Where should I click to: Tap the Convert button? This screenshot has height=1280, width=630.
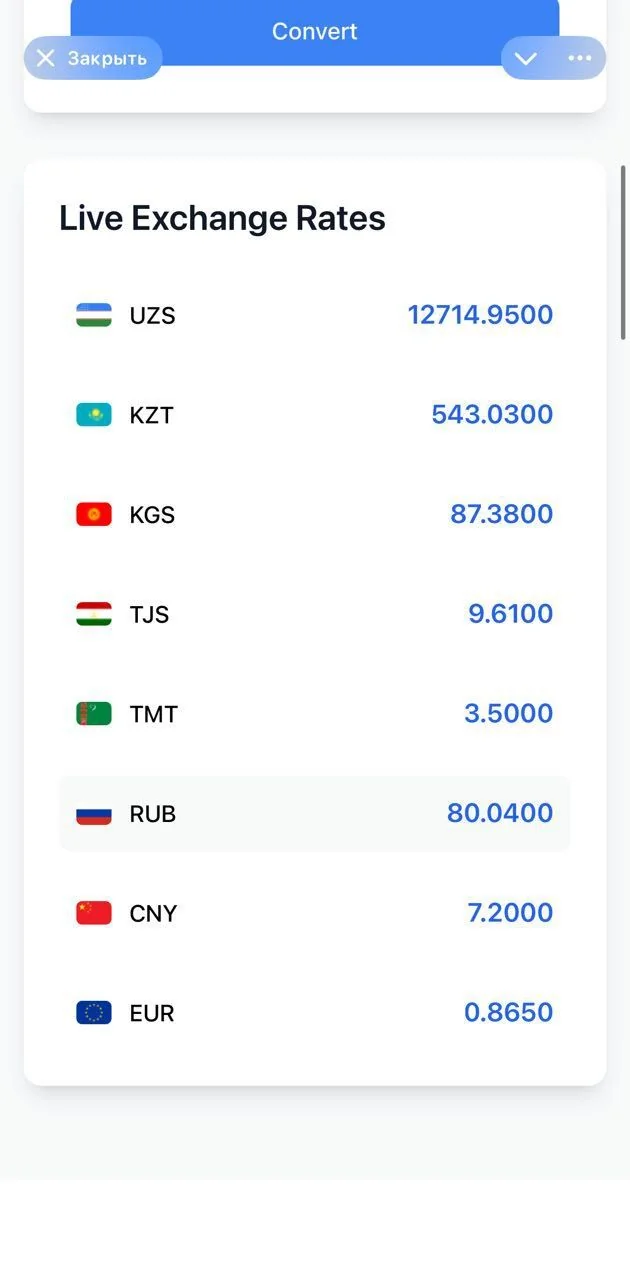pos(314,32)
